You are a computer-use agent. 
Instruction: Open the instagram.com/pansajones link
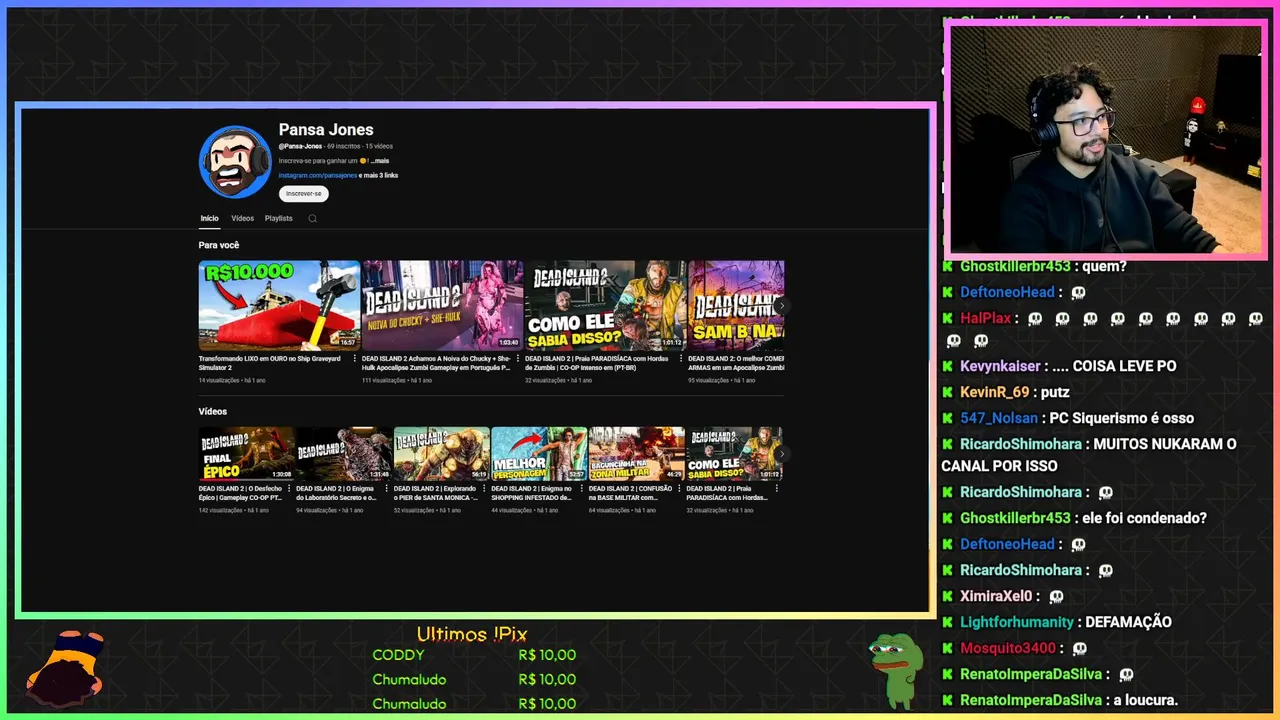click(x=318, y=175)
